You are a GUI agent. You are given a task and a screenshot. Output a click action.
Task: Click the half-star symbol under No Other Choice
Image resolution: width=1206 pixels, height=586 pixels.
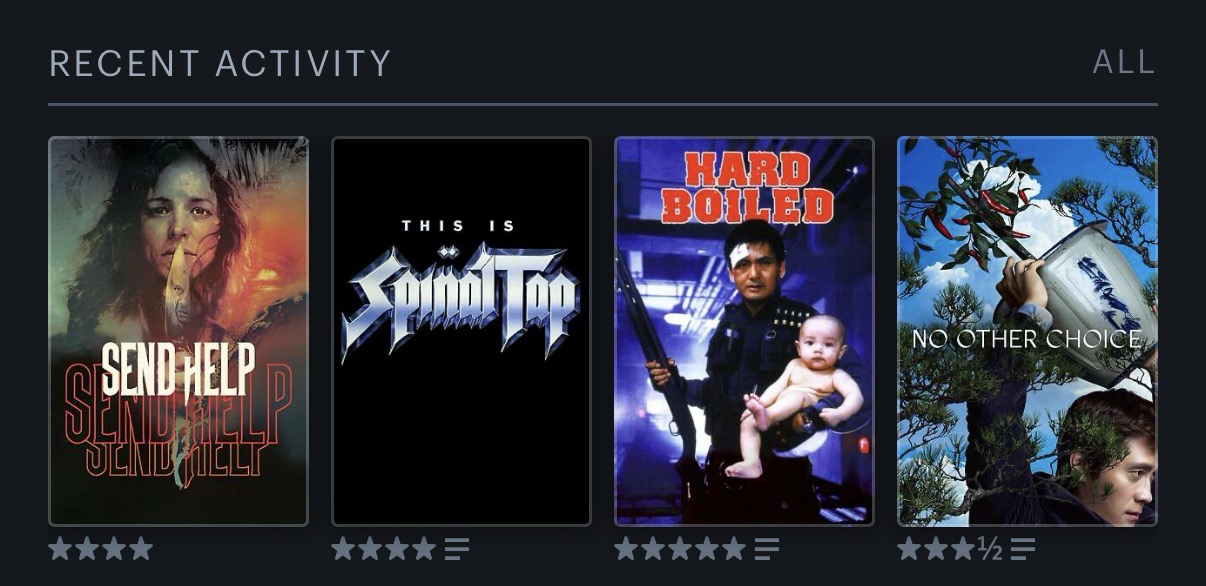point(989,548)
